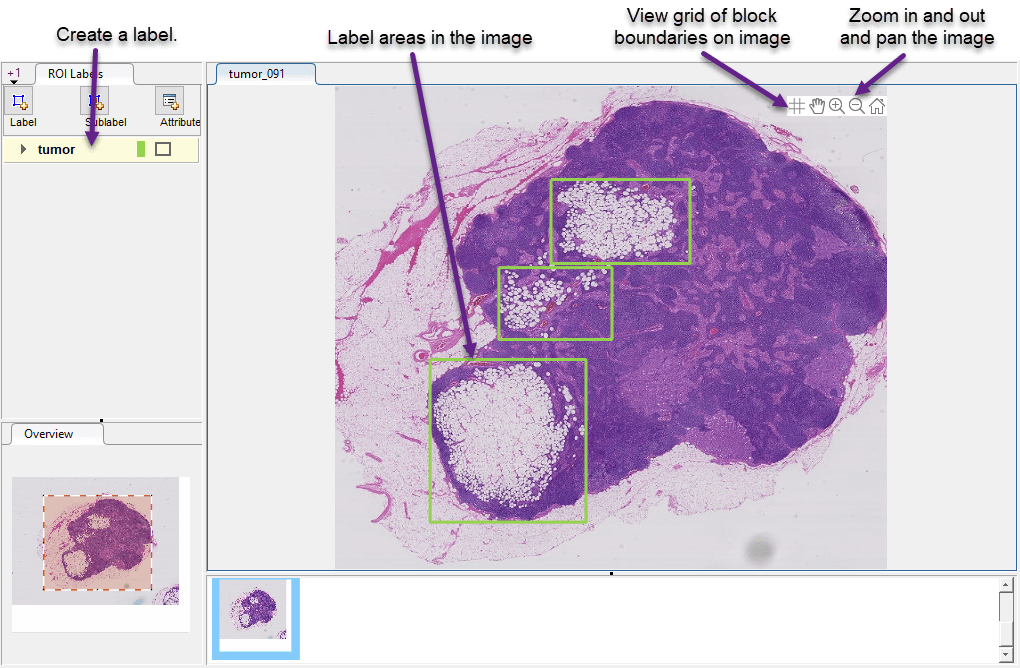
Task: Show block boundaries grid on the image
Action: pyautogui.click(x=797, y=105)
